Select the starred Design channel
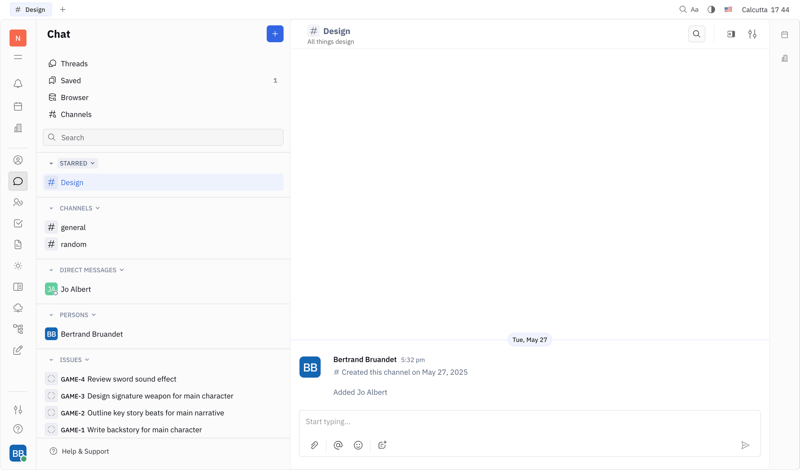This screenshot has height=470, width=800. pos(163,182)
